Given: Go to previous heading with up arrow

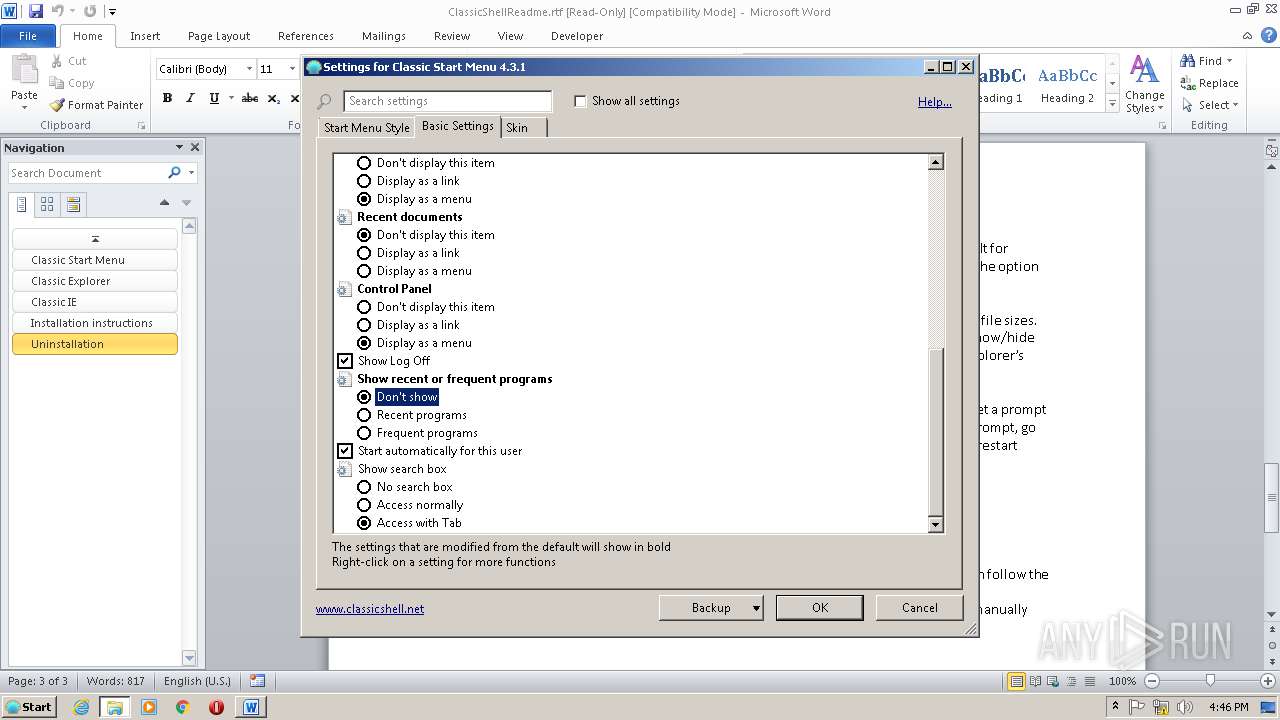Looking at the screenshot, I should click(164, 203).
